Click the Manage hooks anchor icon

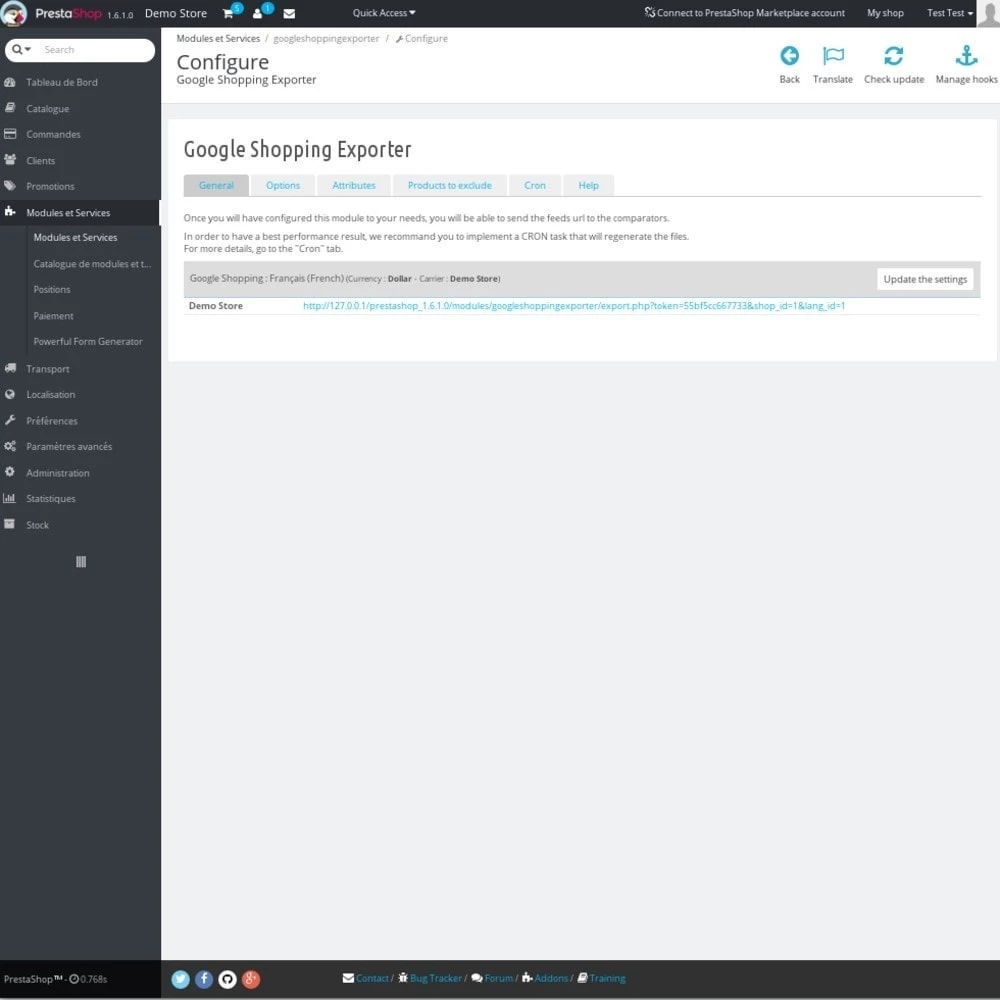point(966,56)
